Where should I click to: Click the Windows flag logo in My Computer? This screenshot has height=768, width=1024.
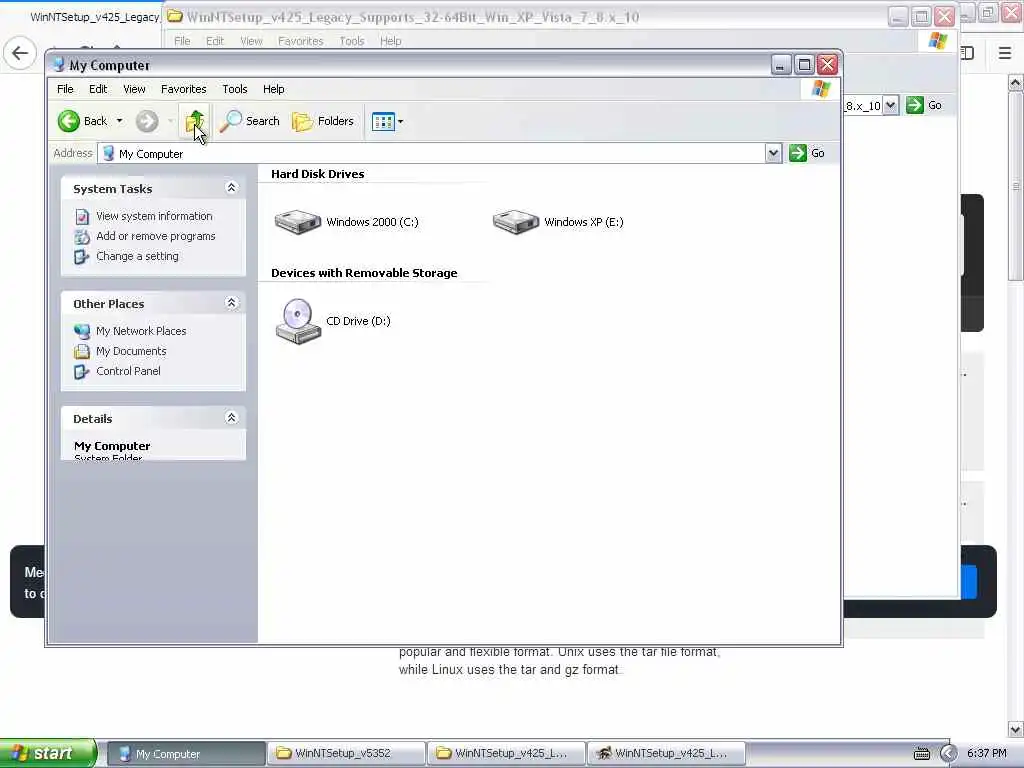point(821,89)
